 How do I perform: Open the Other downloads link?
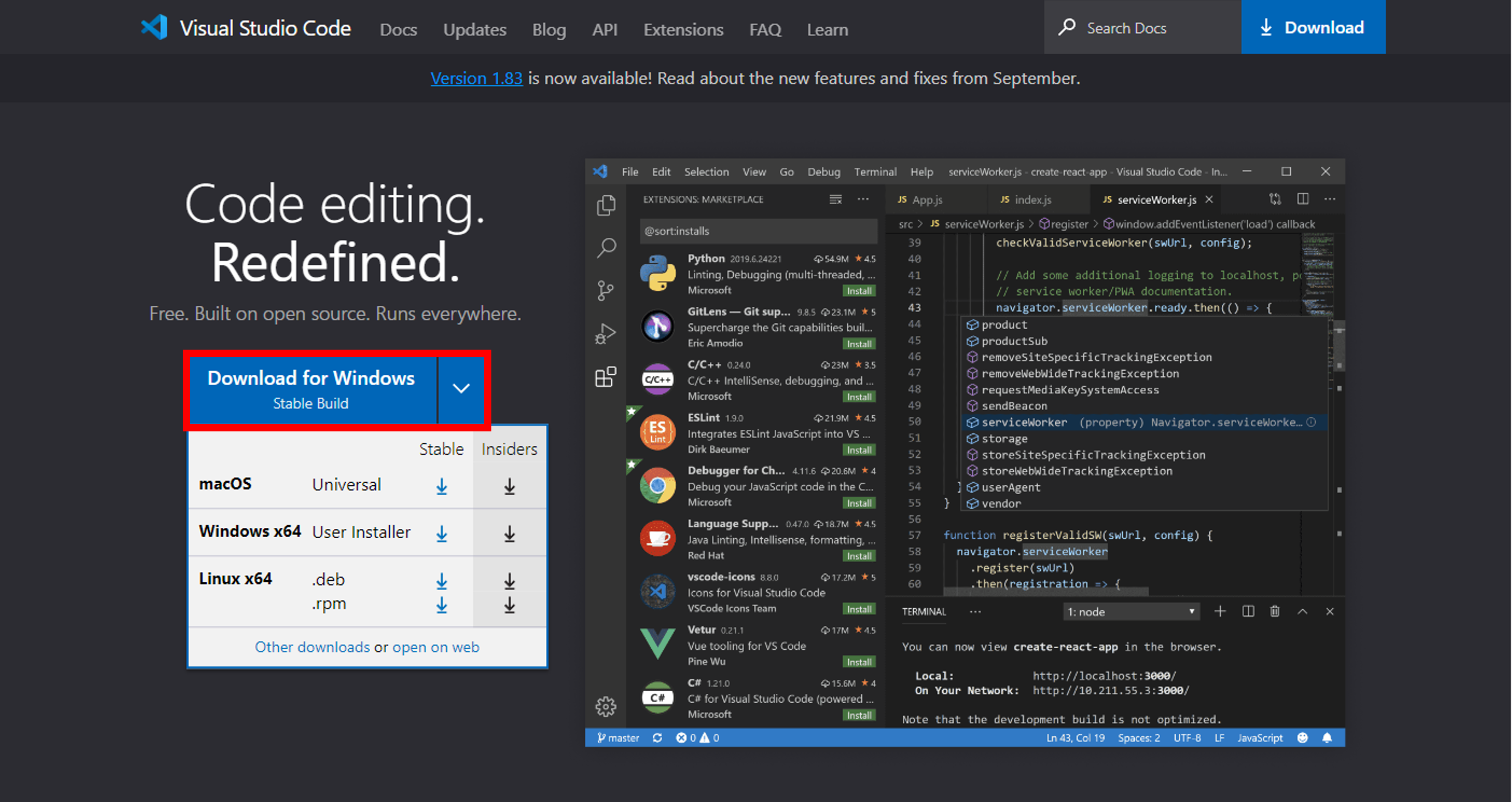click(312, 646)
